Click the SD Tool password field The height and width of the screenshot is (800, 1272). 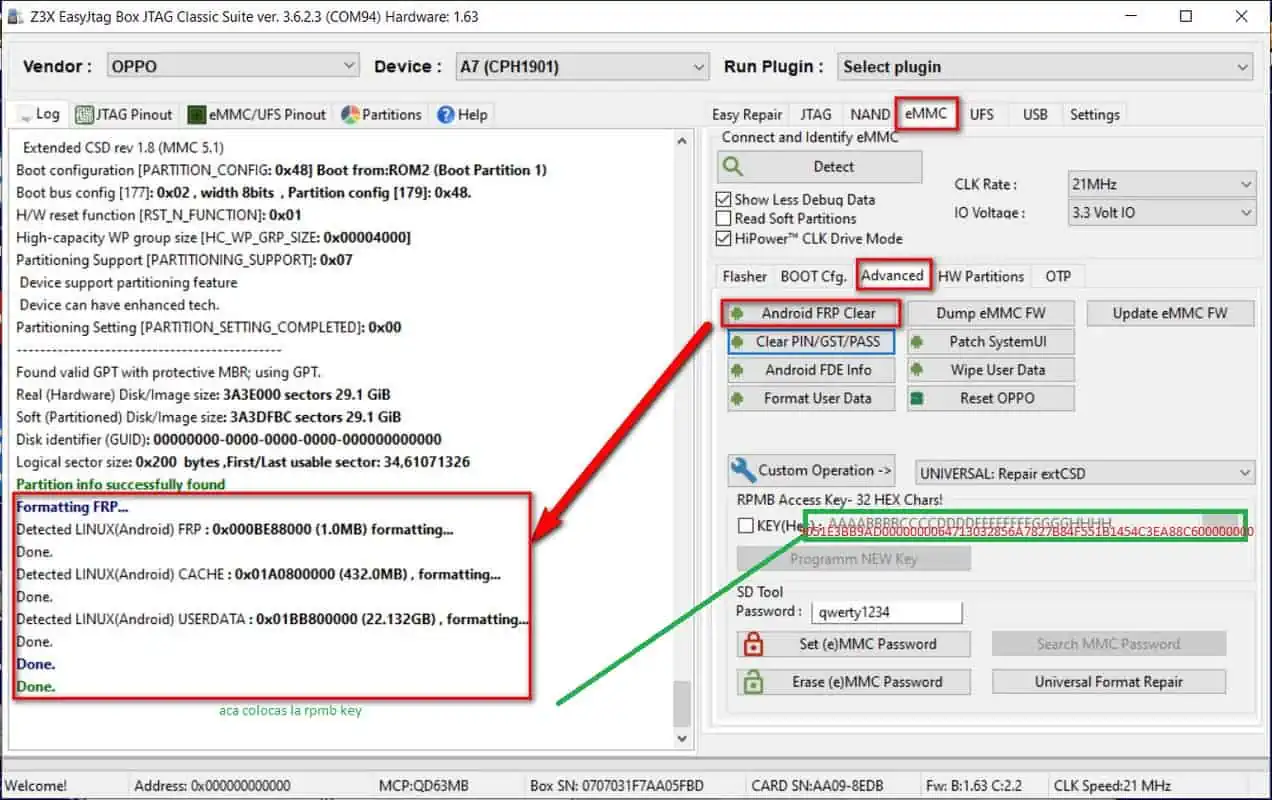coord(885,612)
